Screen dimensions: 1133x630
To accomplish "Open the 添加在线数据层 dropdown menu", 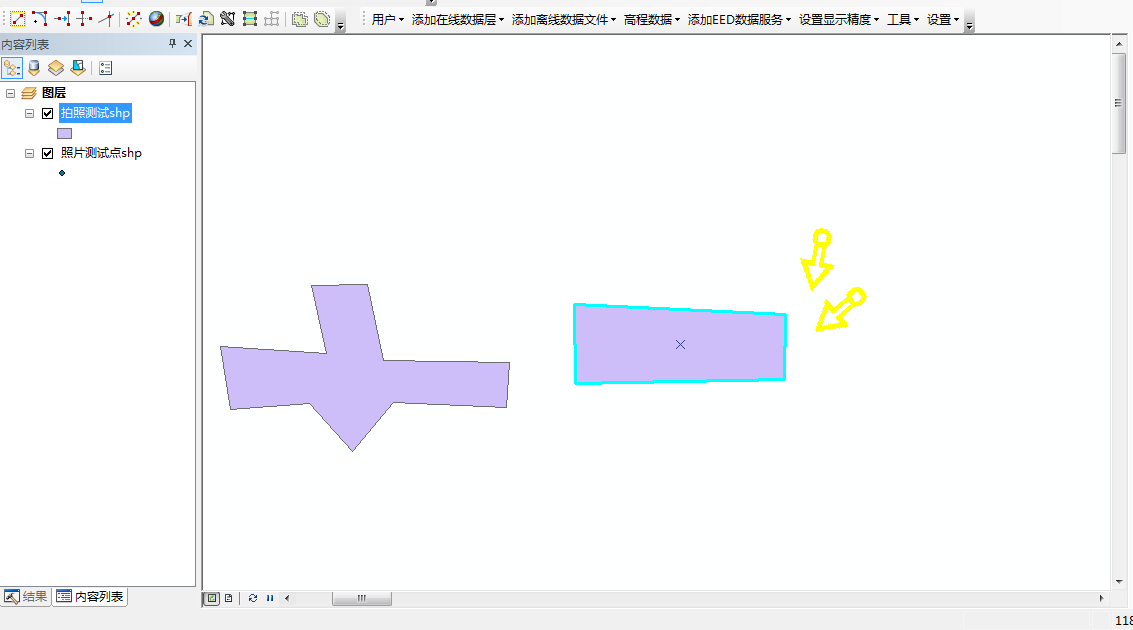I will click(457, 19).
